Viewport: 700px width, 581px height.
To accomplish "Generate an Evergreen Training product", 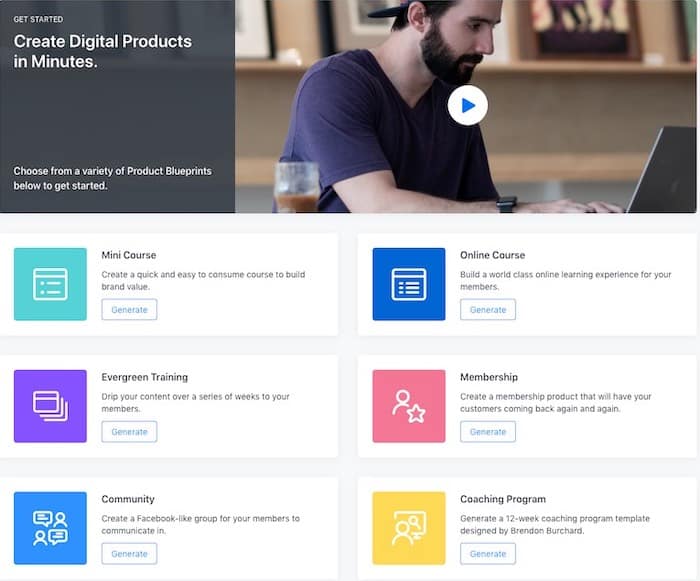I will click(129, 431).
